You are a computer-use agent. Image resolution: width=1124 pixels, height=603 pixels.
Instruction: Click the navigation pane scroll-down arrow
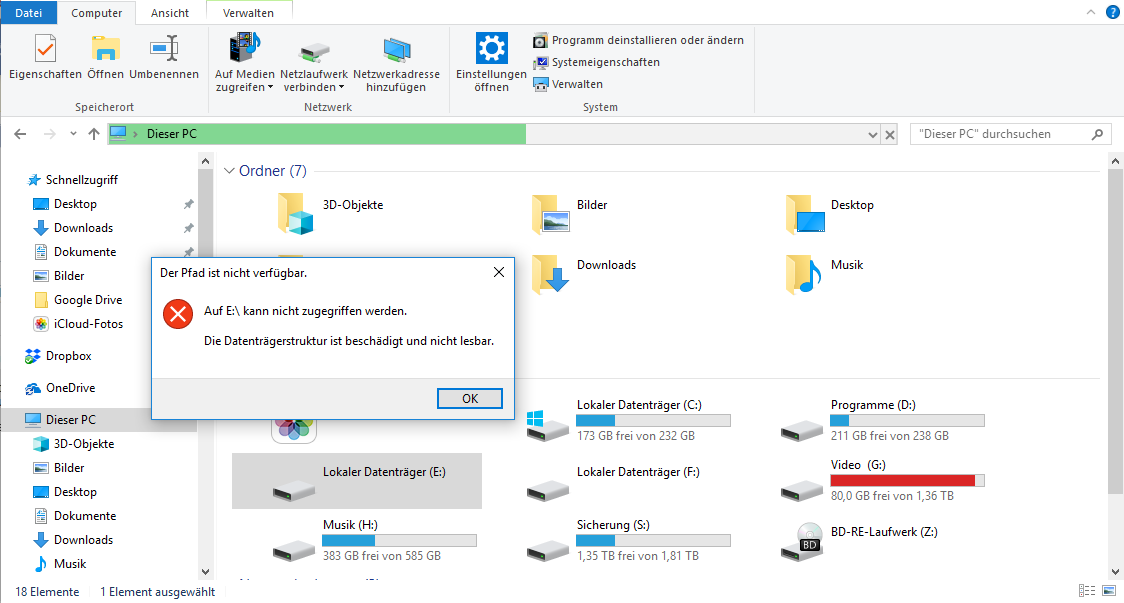pyautogui.click(x=205, y=571)
